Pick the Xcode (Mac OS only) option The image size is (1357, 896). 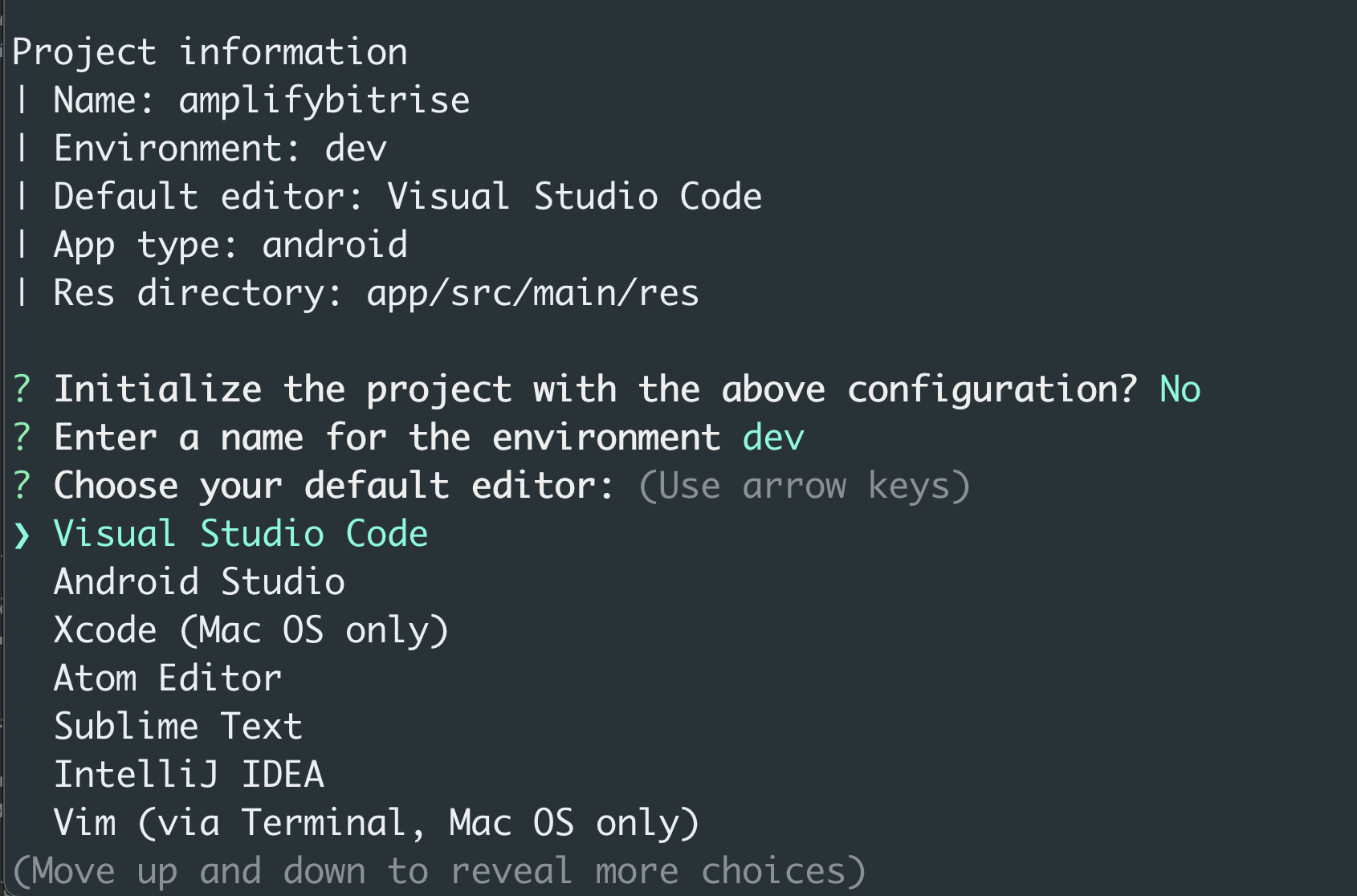tap(251, 631)
